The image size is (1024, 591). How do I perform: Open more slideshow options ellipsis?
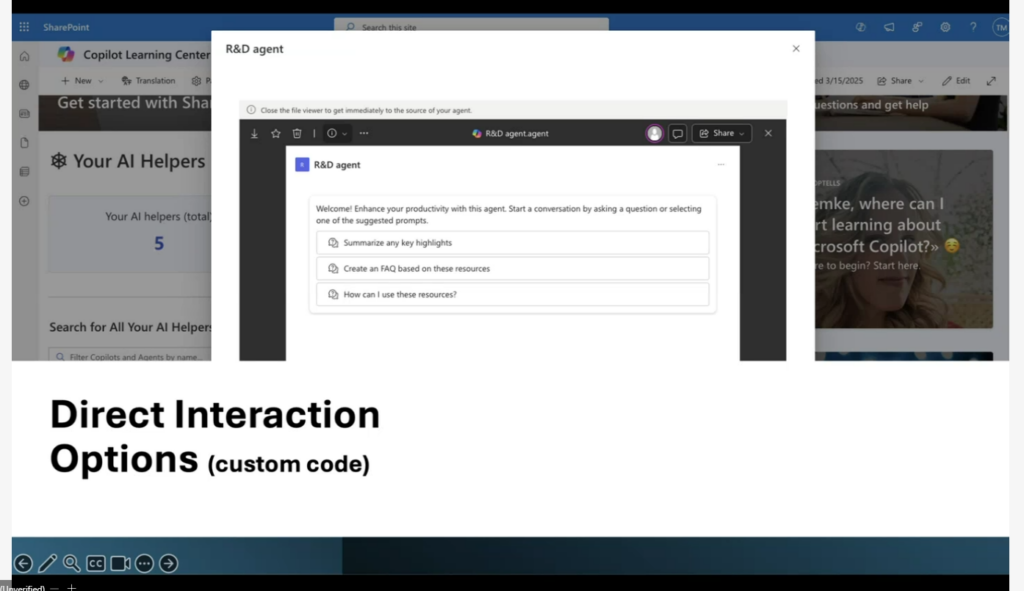click(x=144, y=563)
